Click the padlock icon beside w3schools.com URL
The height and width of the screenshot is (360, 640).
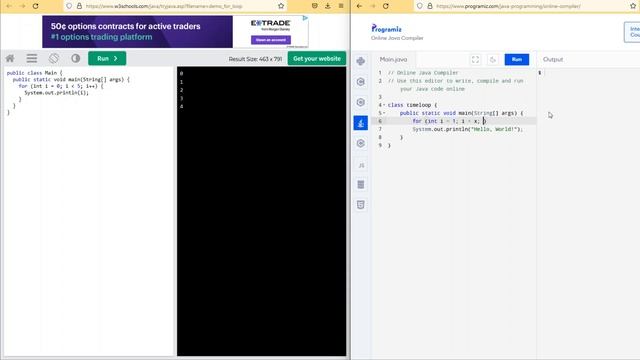pyautogui.click(x=79, y=6)
